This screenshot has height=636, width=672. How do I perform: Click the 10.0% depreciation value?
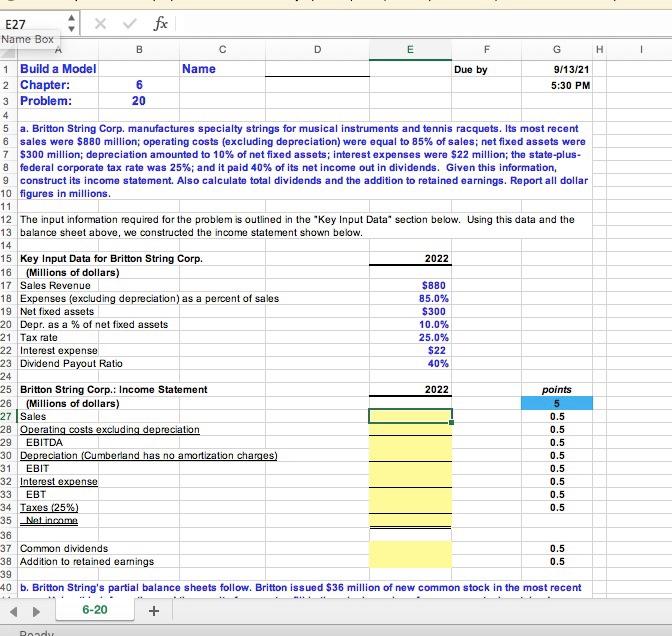coord(434,324)
